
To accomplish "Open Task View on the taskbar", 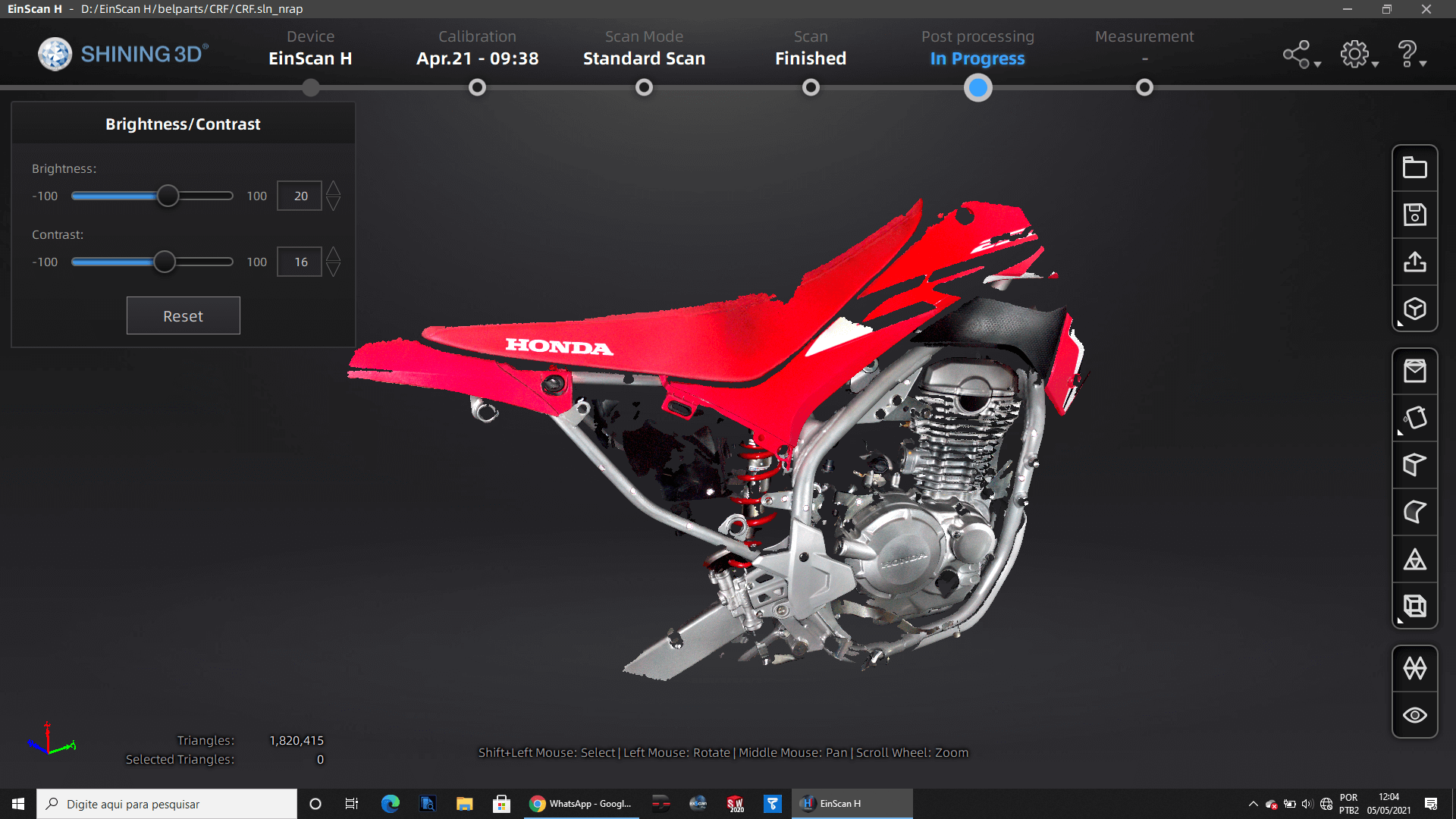I will click(x=352, y=804).
